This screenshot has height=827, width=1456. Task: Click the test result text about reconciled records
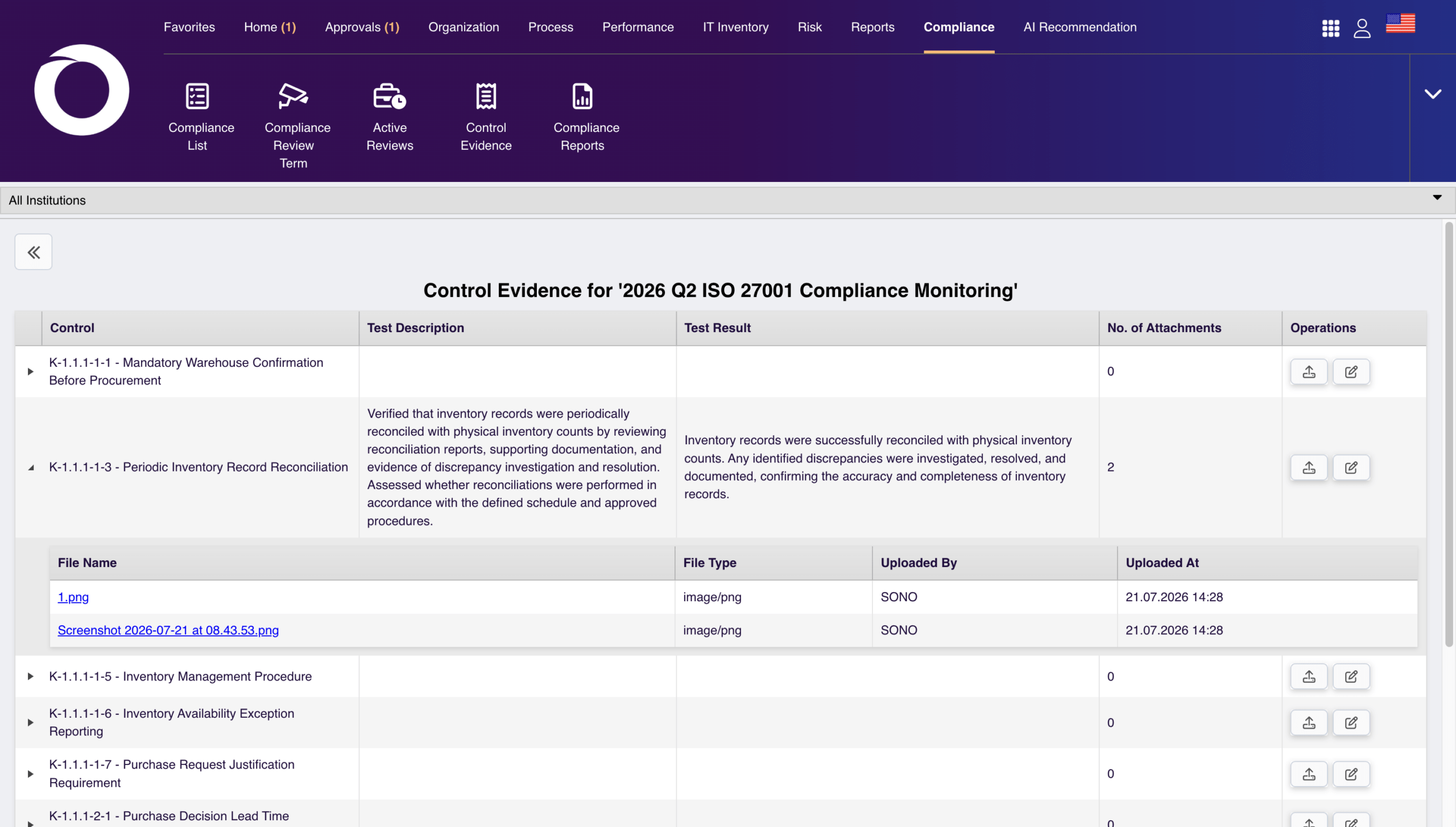coord(878,467)
